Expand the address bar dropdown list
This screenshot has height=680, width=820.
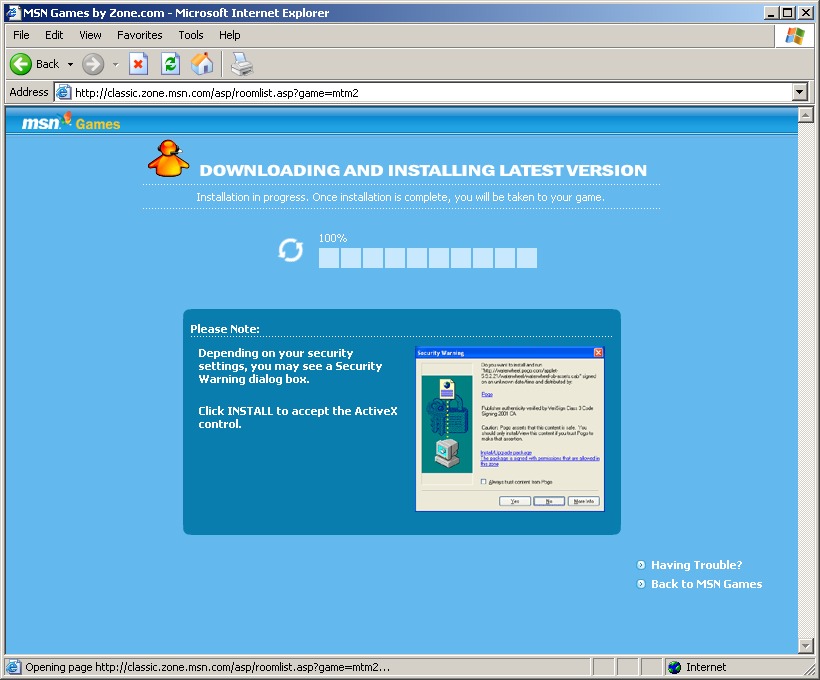coord(799,93)
